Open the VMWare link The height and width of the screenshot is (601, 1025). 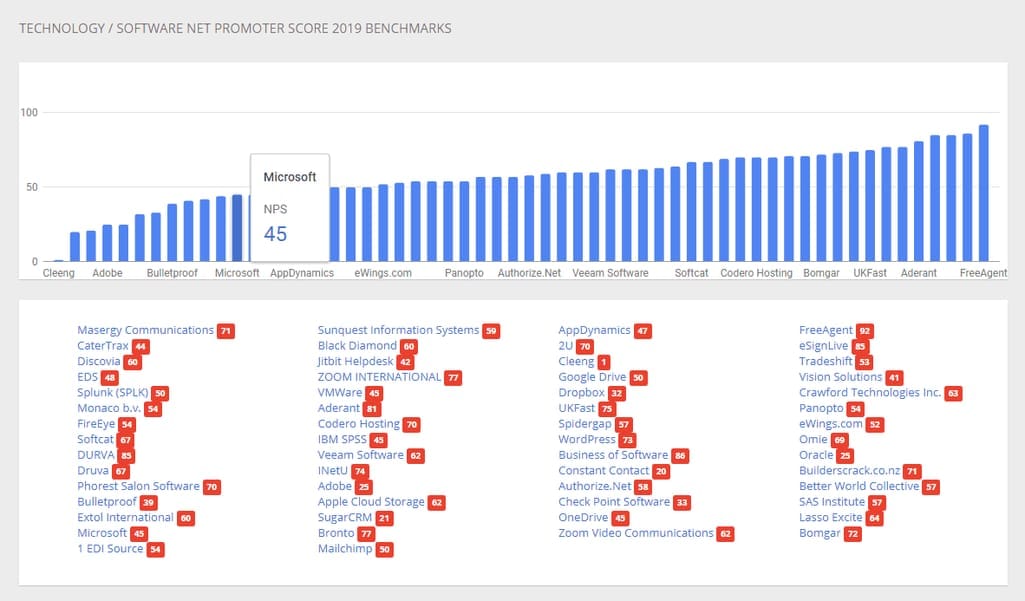pyautogui.click(x=340, y=393)
